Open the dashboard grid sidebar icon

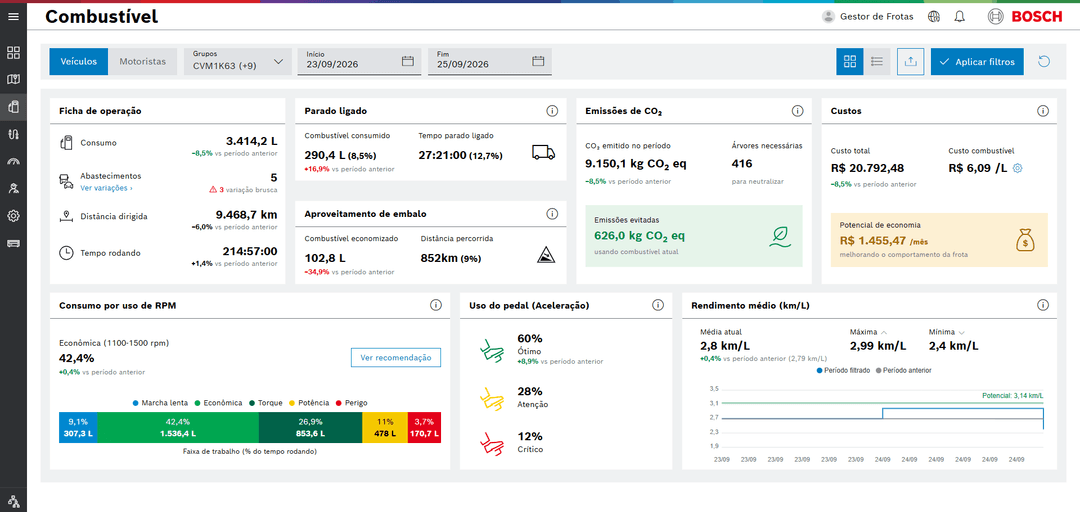pyautogui.click(x=13, y=52)
